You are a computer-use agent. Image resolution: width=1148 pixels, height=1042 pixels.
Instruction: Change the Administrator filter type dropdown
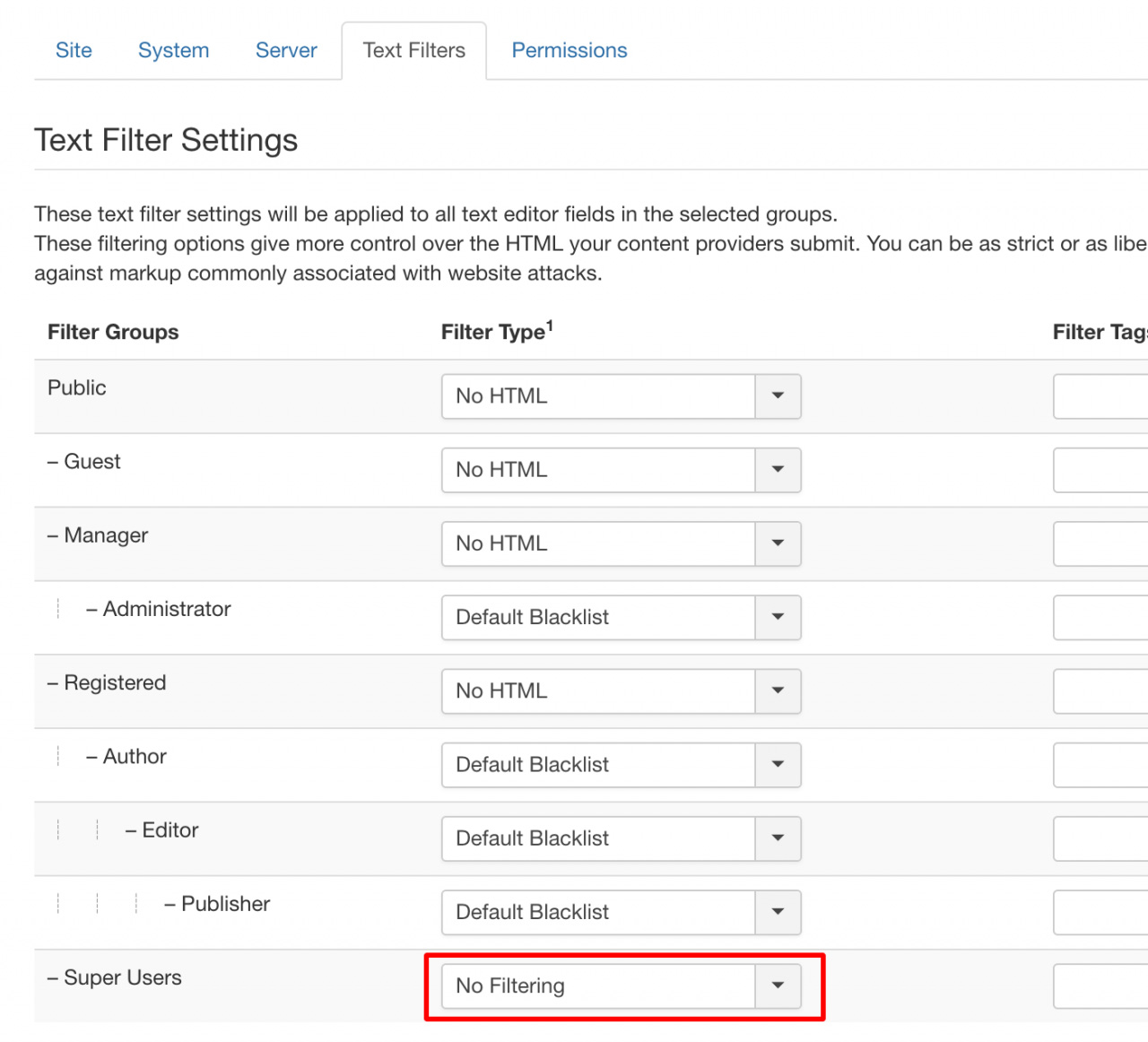pyautogui.click(x=621, y=617)
